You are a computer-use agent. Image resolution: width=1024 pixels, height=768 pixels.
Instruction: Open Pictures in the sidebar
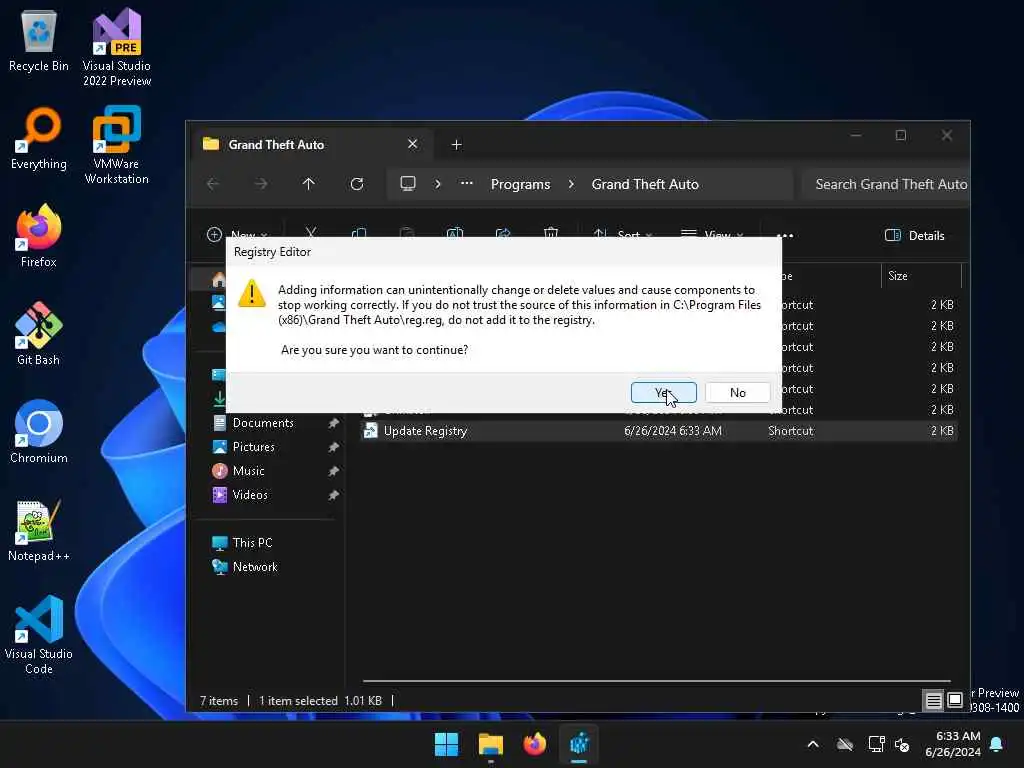click(x=253, y=447)
